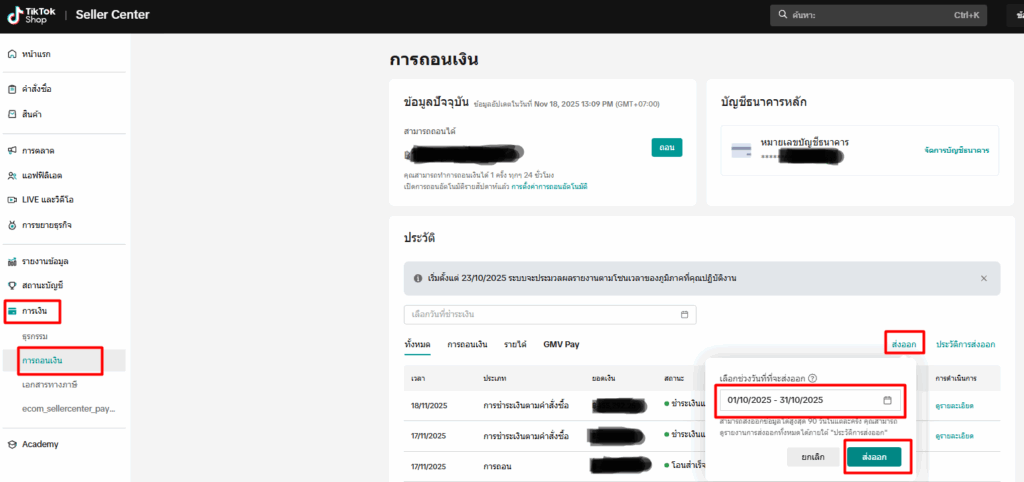Click the ถอน withdraw button
The image size is (1024, 482).
point(667,148)
